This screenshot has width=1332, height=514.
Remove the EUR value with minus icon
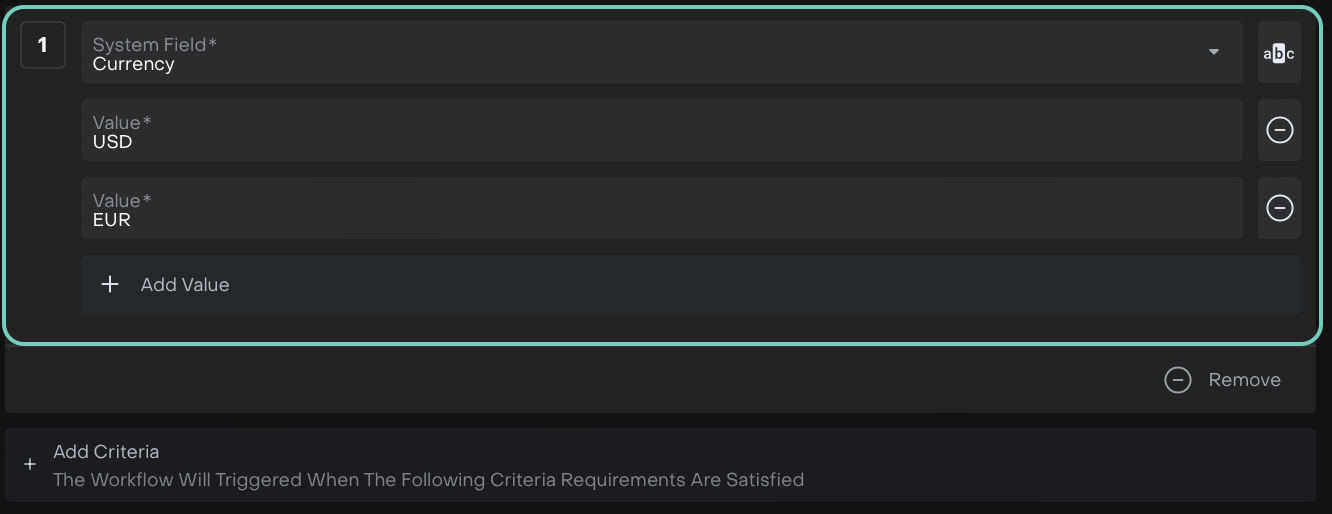[1279, 208]
